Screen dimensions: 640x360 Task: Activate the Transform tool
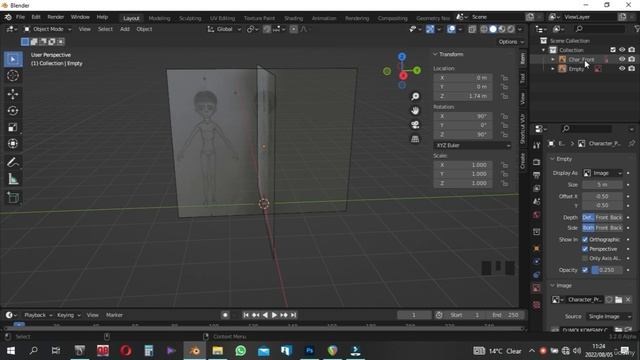click(x=13, y=144)
